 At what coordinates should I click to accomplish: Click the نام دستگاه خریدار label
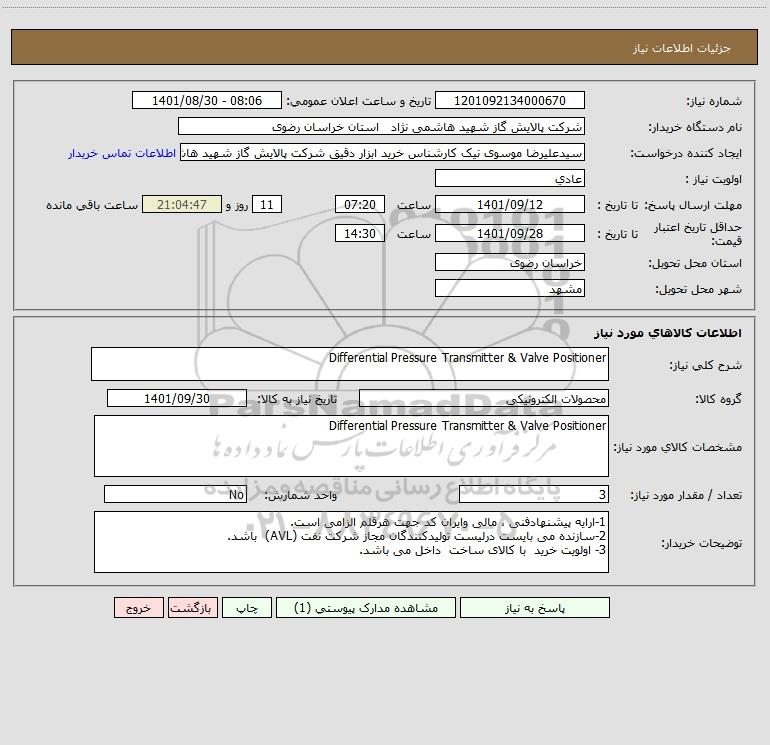tap(695, 127)
